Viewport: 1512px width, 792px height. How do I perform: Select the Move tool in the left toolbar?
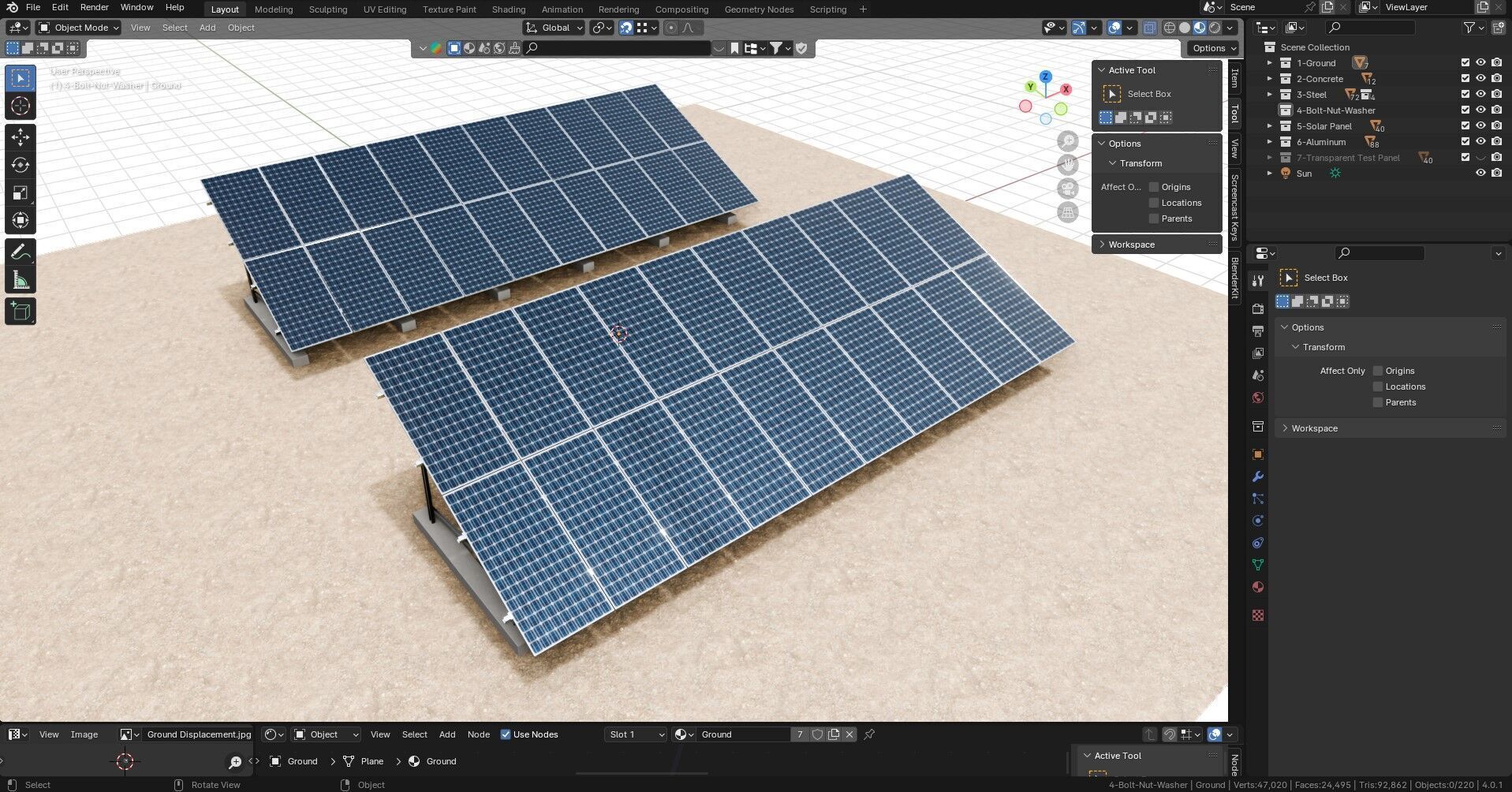coord(21,137)
